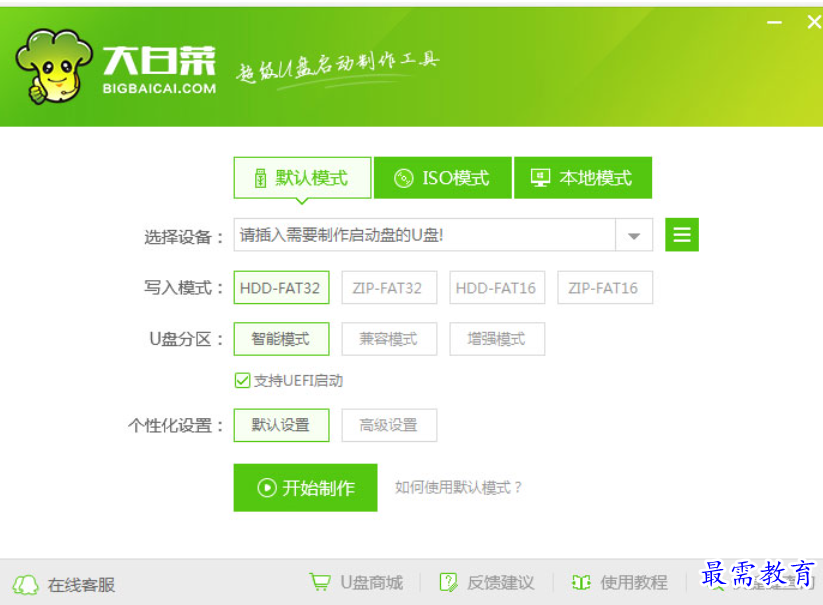Click the USB drive icon on 默认模式
This screenshot has width=823, height=605.
pyautogui.click(x=260, y=178)
